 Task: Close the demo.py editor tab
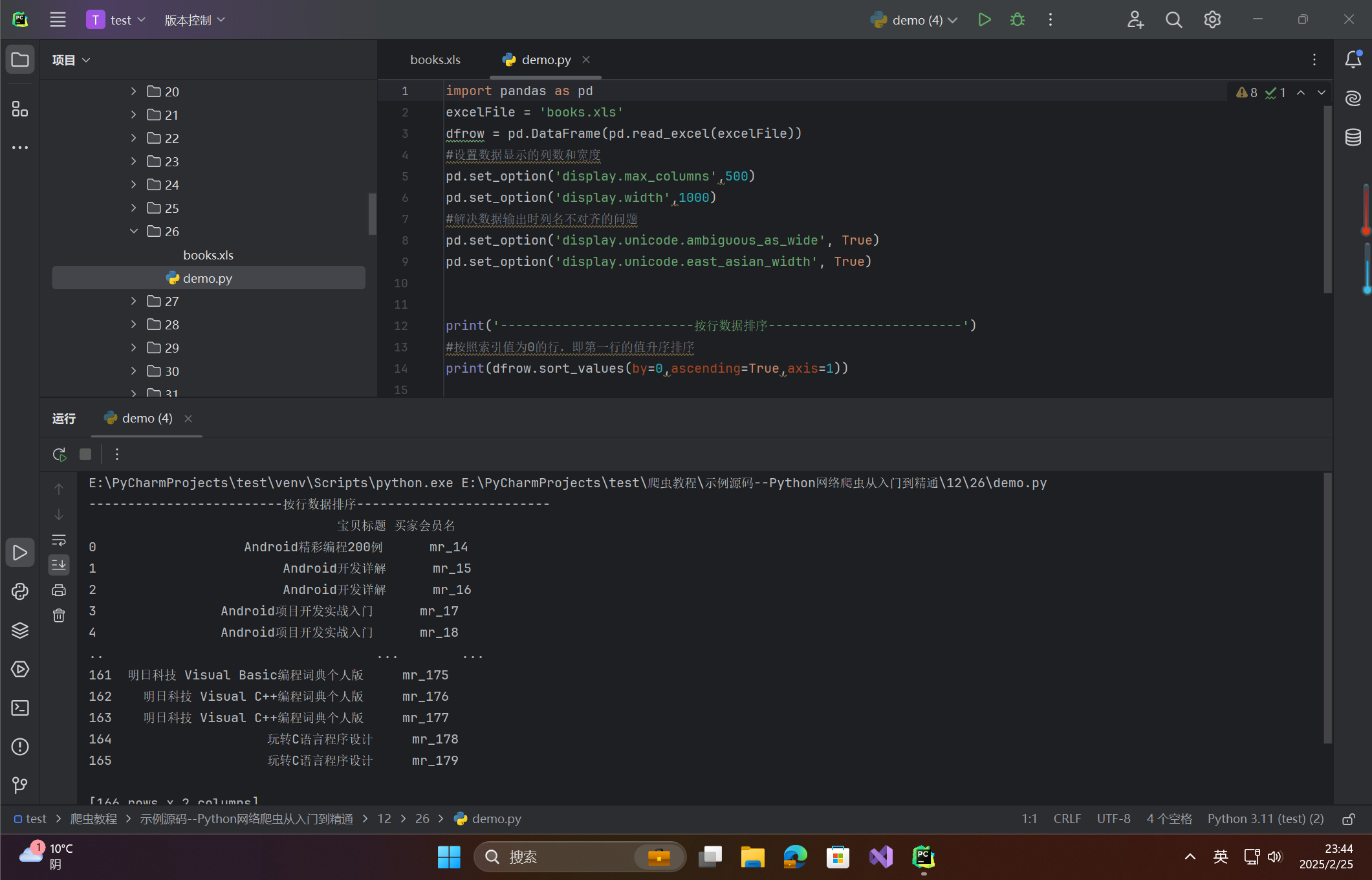pyautogui.click(x=586, y=60)
